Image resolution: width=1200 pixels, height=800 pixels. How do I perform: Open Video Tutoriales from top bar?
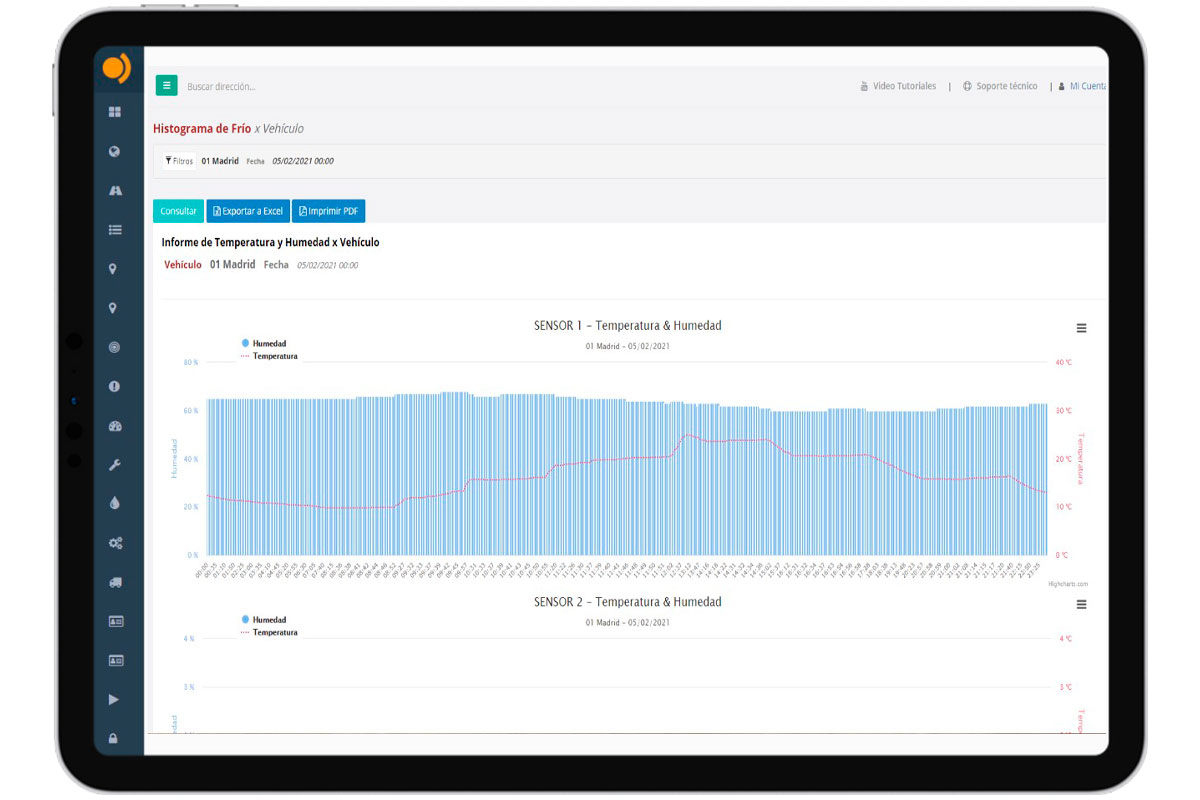pos(898,86)
